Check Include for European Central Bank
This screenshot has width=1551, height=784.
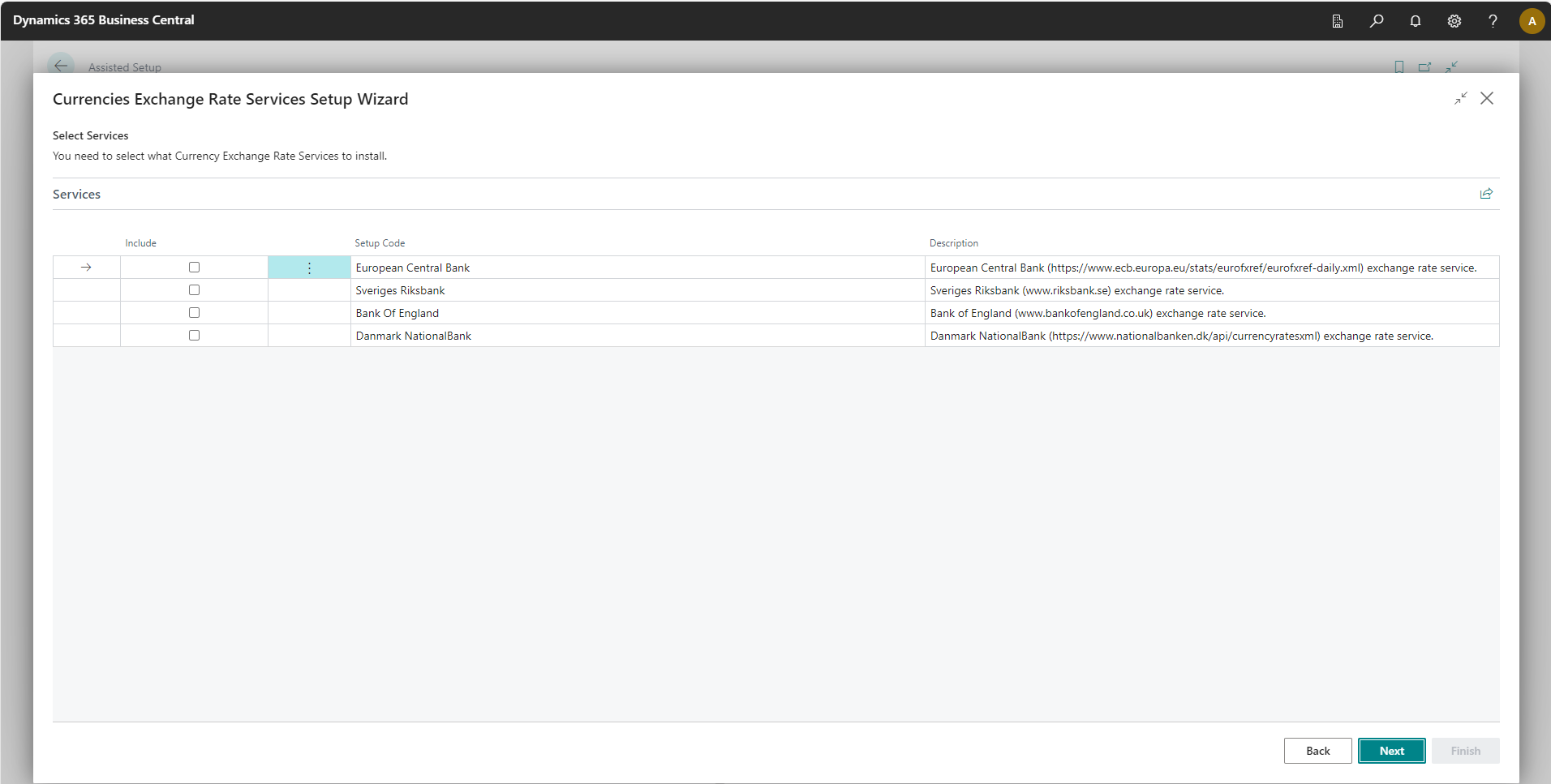click(x=194, y=266)
